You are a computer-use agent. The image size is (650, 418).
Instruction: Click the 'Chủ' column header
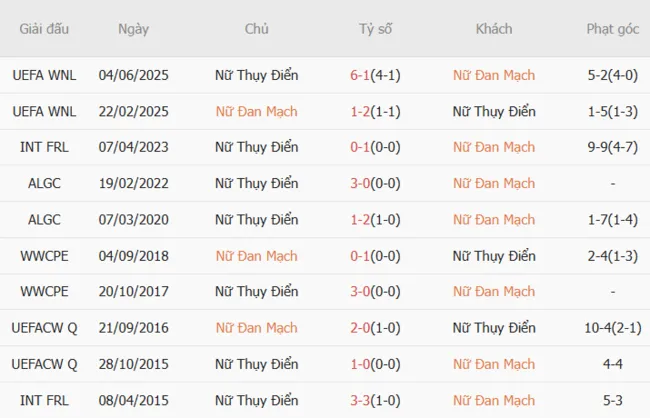tap(256, 29)
